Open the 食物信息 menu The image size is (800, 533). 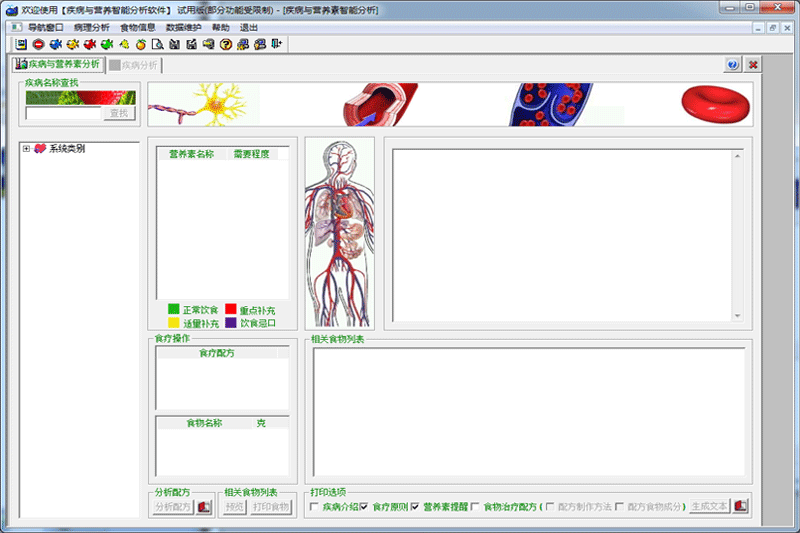tap(138, 28)
